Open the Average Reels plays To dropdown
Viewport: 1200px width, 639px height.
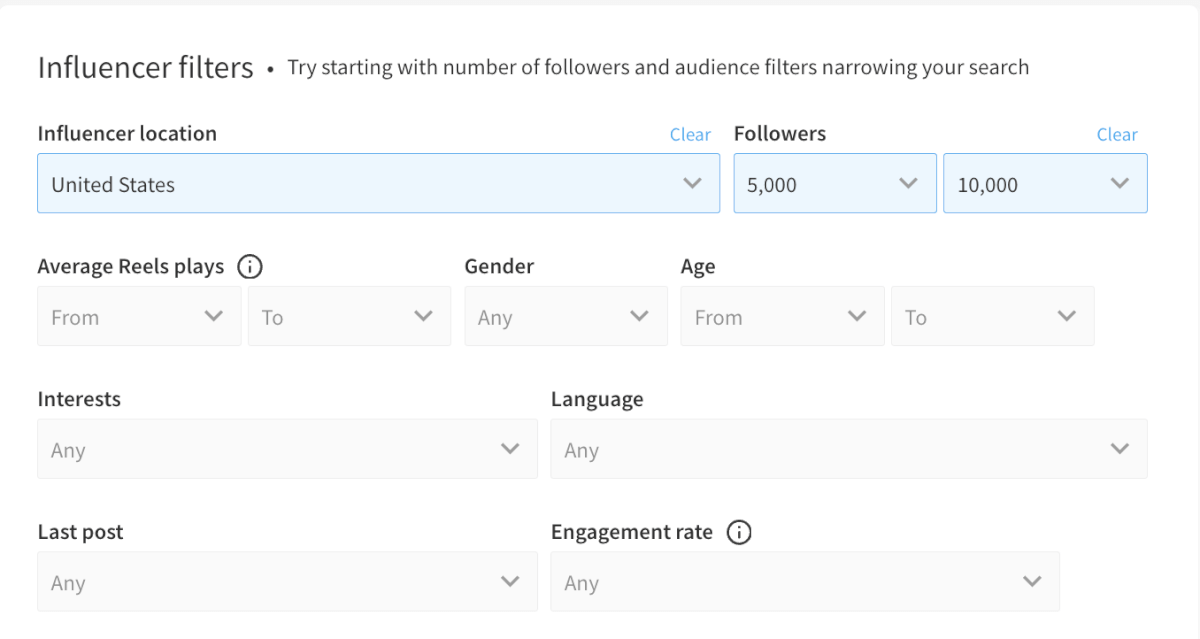(x=349, y=316)
